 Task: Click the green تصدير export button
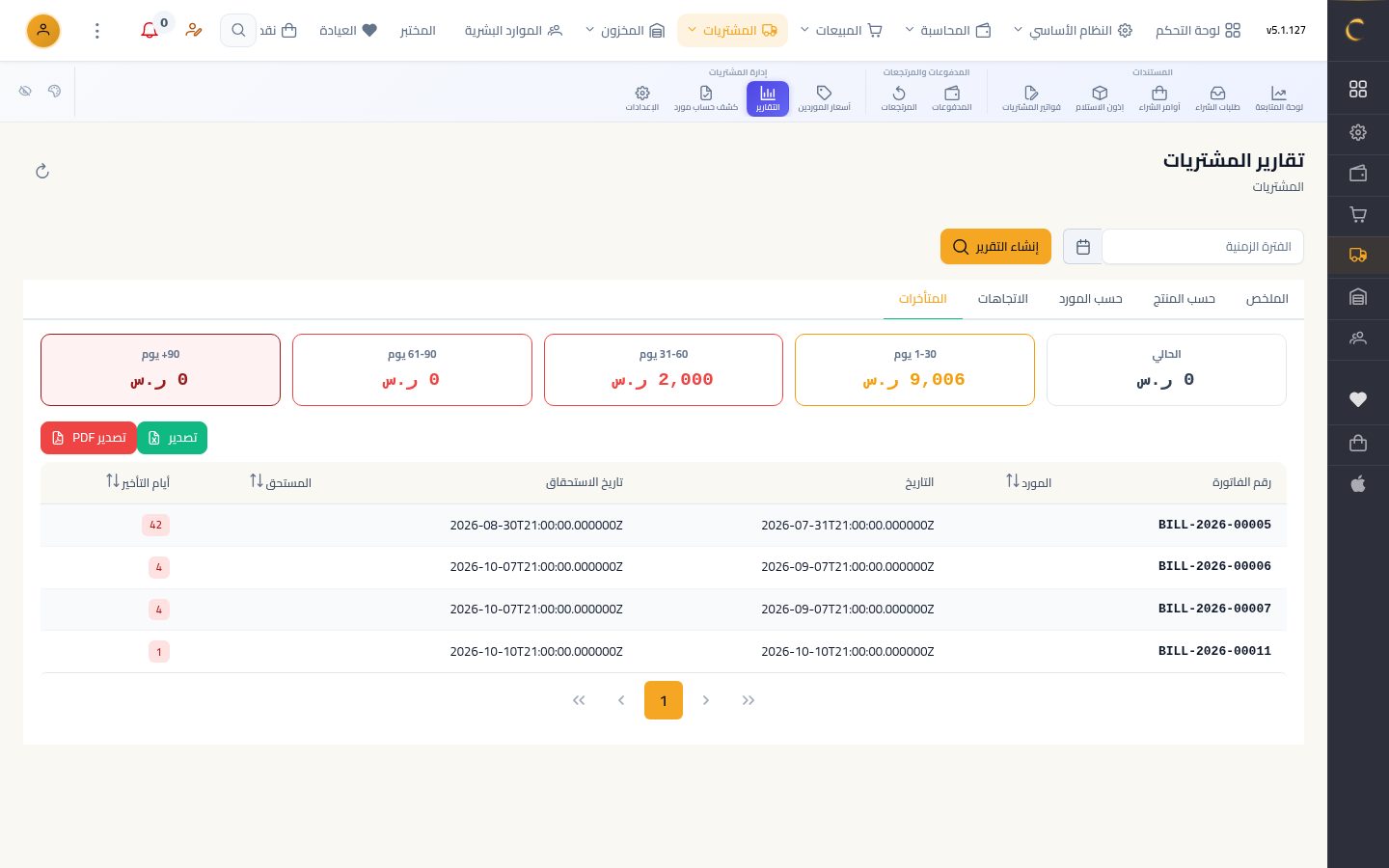[x=172, y=438]
